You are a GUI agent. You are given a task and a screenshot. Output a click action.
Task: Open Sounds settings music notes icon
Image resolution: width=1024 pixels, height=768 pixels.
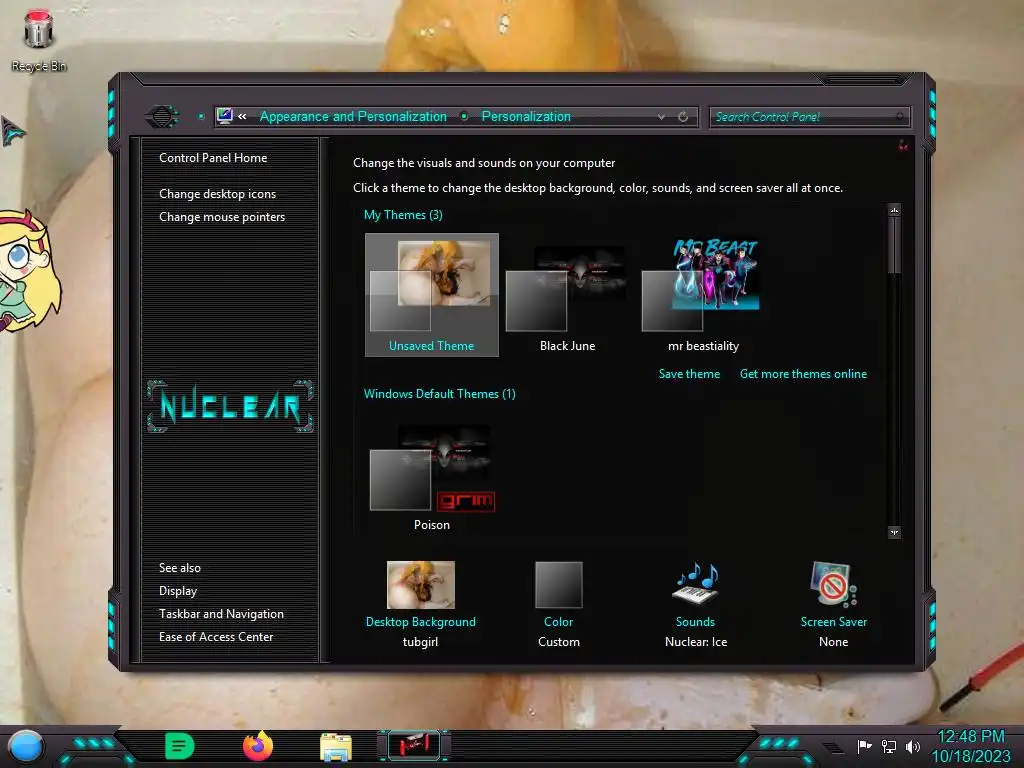[695, 583]
